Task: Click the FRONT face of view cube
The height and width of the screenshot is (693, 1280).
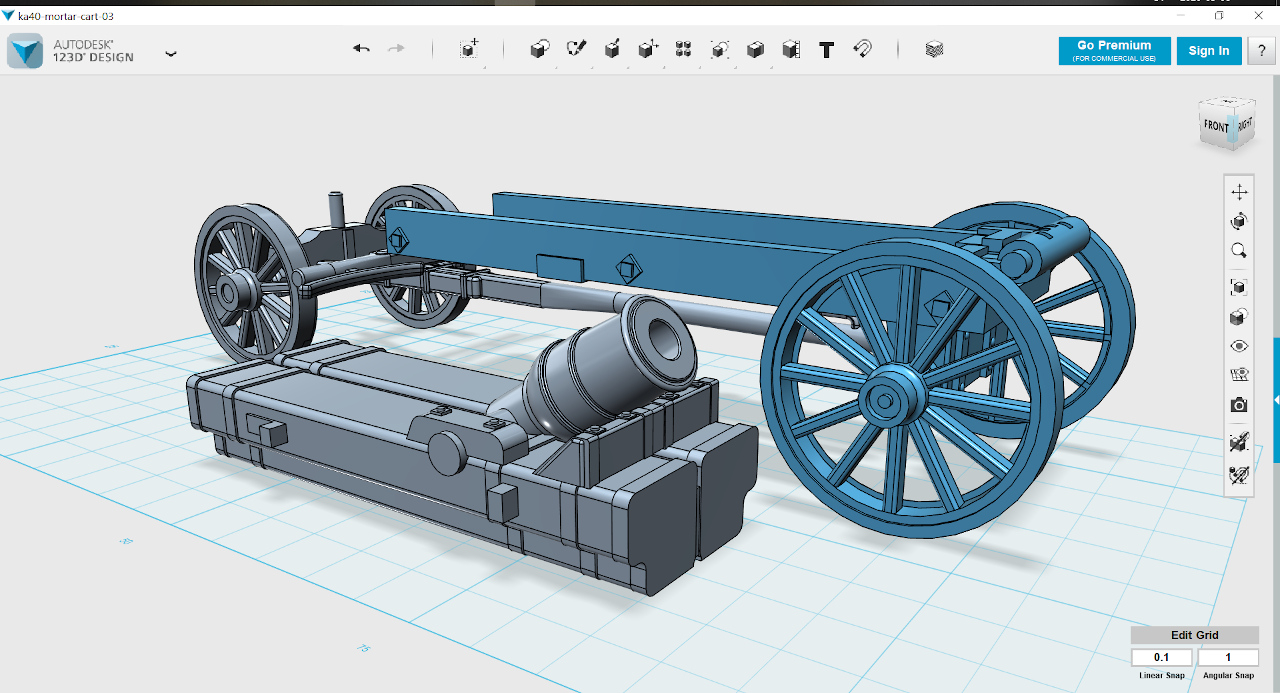Action: pos(1216,127)
